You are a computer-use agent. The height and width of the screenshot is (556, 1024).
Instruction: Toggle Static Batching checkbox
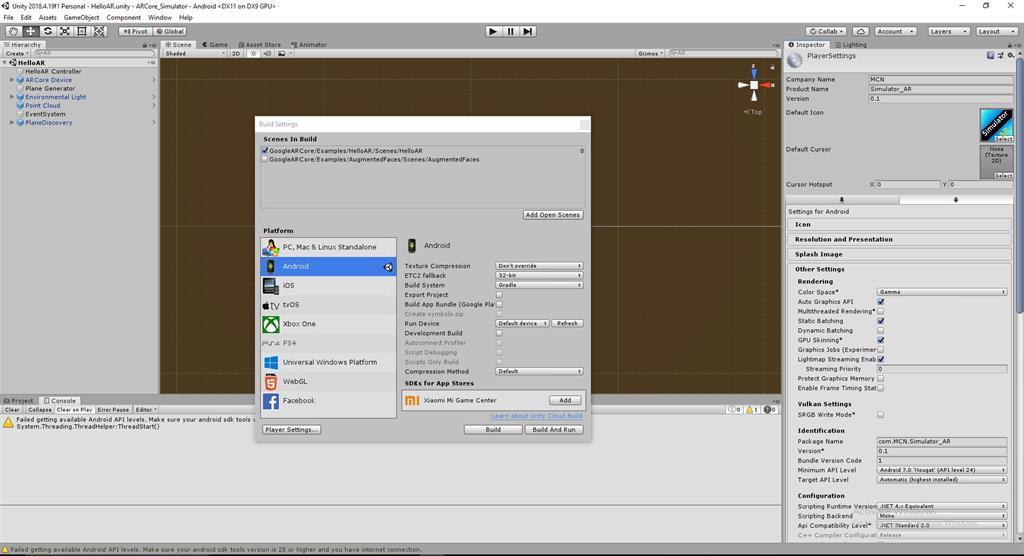(x=880, y=321)
